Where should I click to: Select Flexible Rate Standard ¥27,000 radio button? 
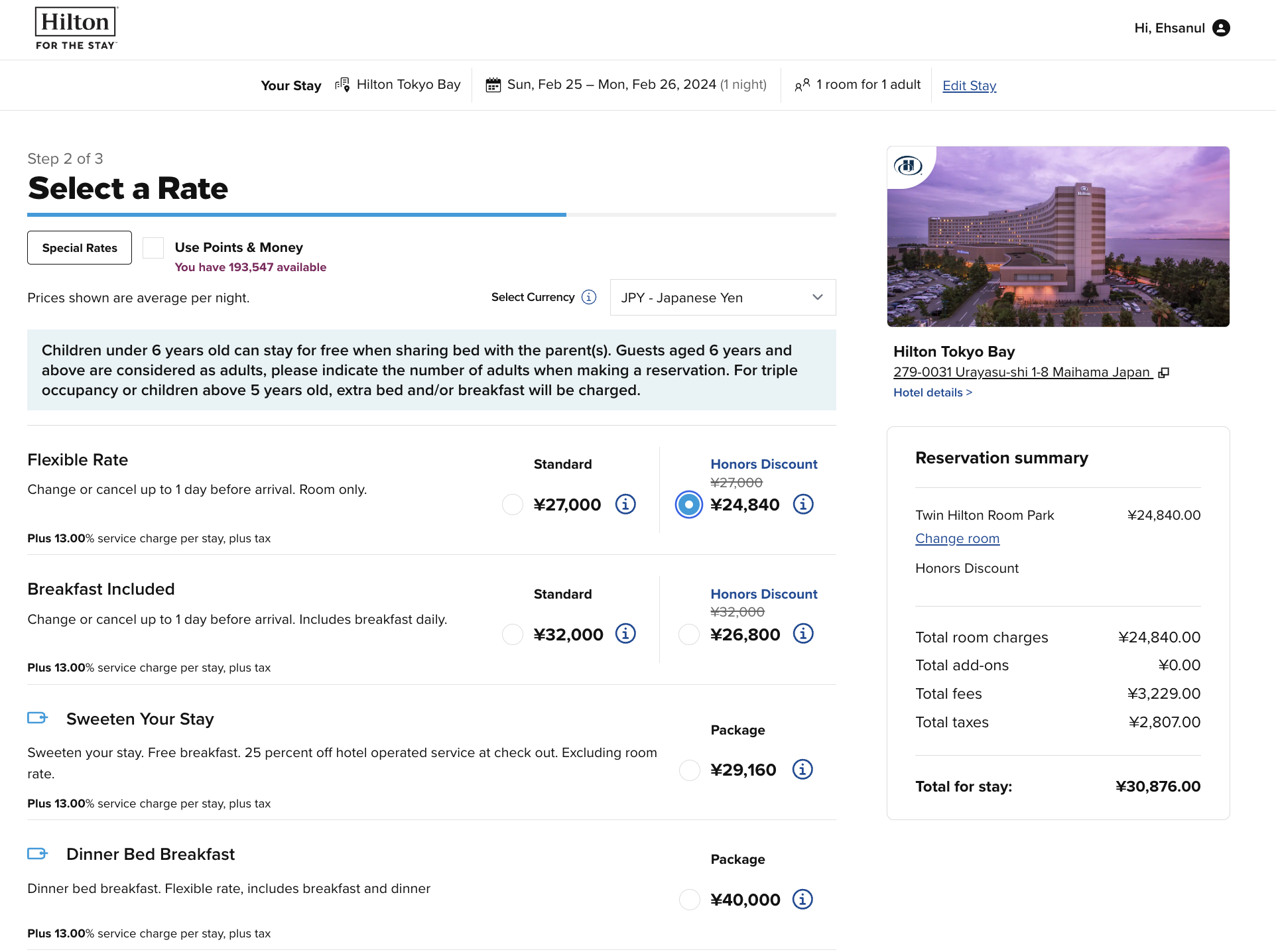tap(513, 505)
